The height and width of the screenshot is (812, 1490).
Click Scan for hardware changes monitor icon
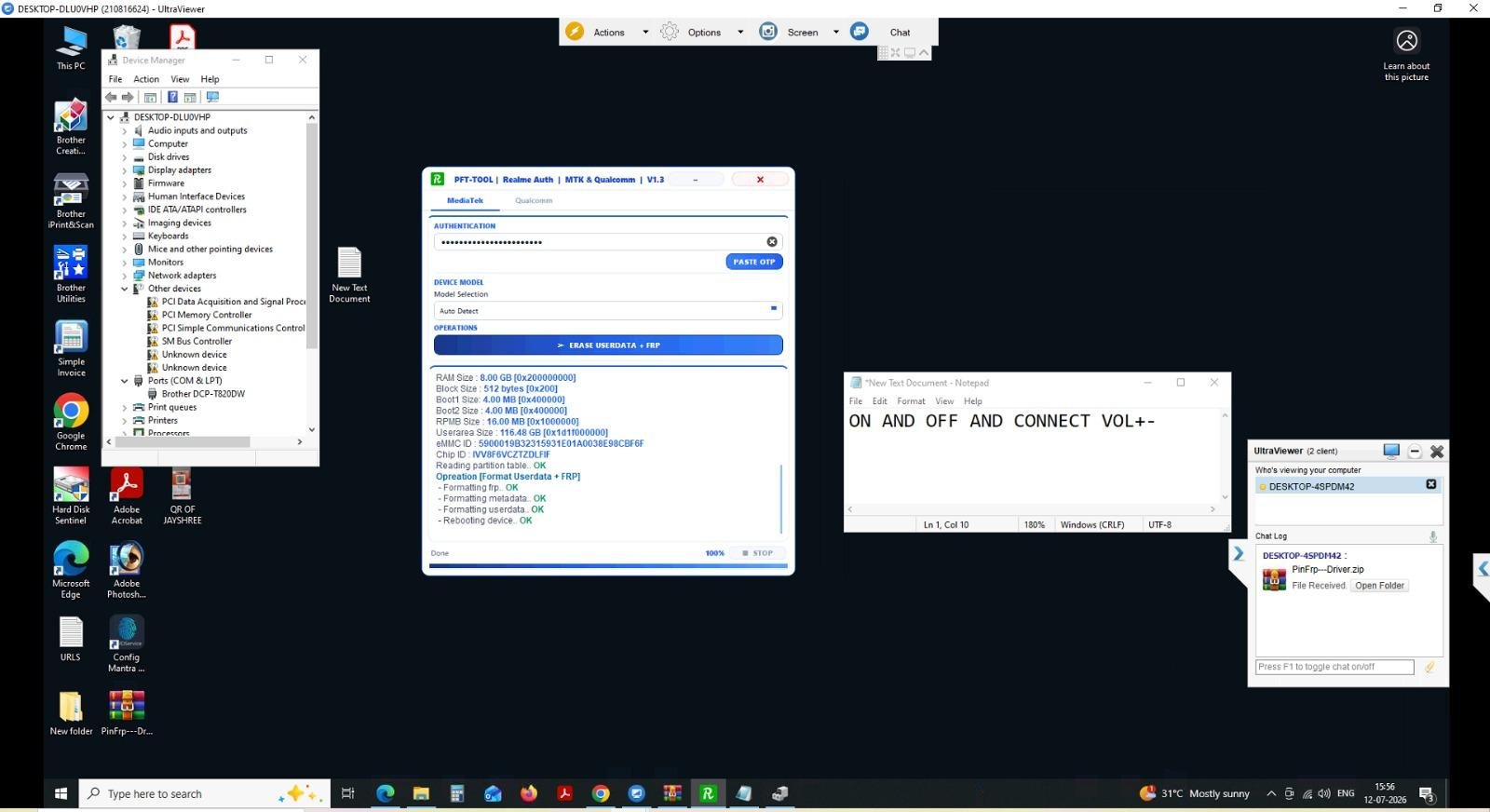tap(212, 97)
